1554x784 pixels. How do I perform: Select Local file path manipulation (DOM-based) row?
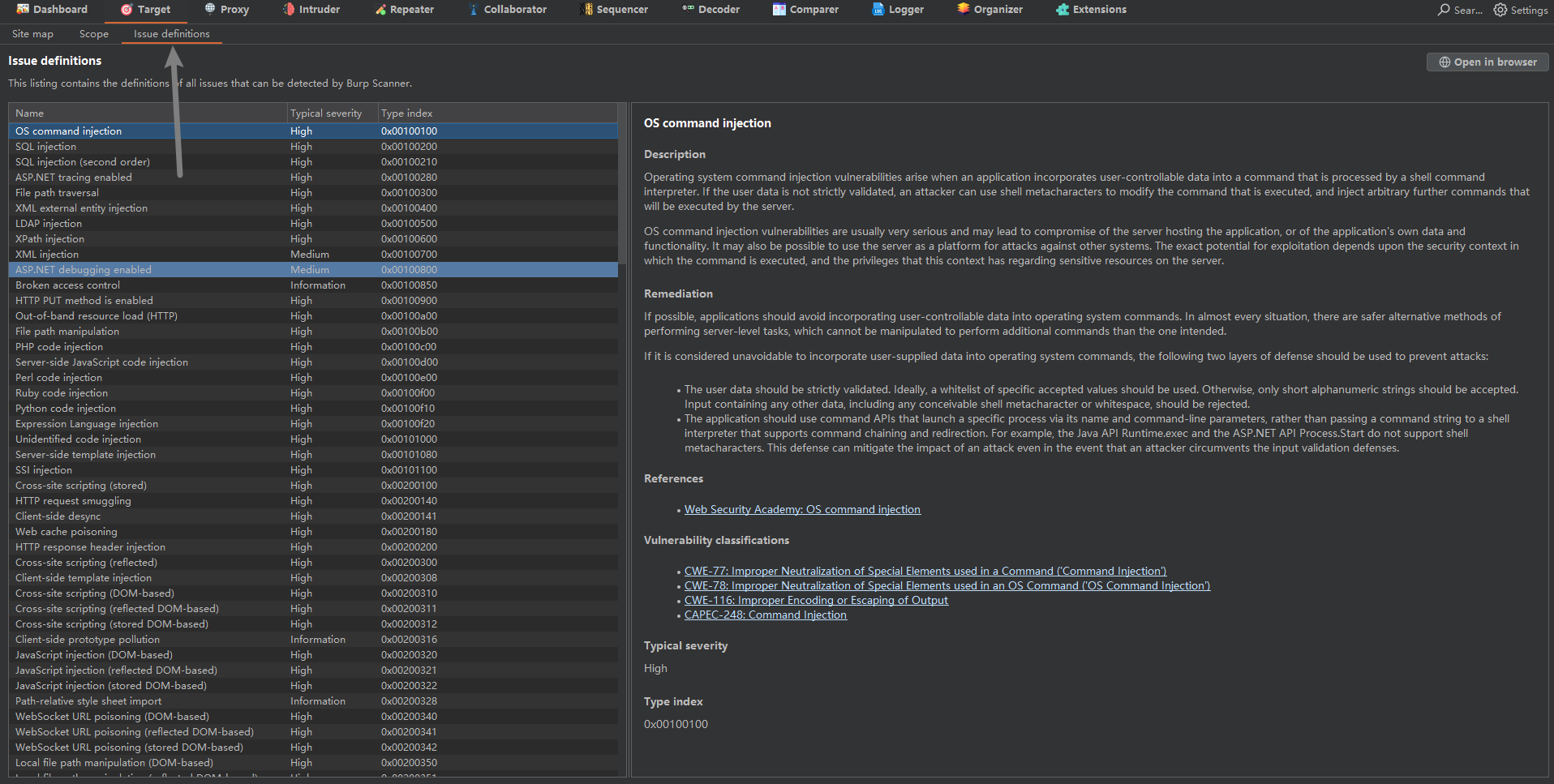(x=313, y=763)
